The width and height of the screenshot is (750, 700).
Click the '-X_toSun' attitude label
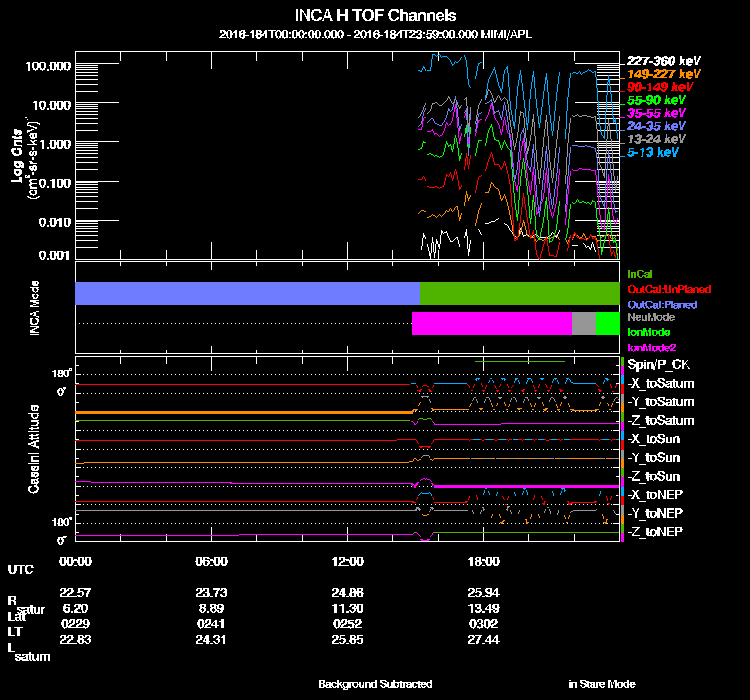(654, 439)
